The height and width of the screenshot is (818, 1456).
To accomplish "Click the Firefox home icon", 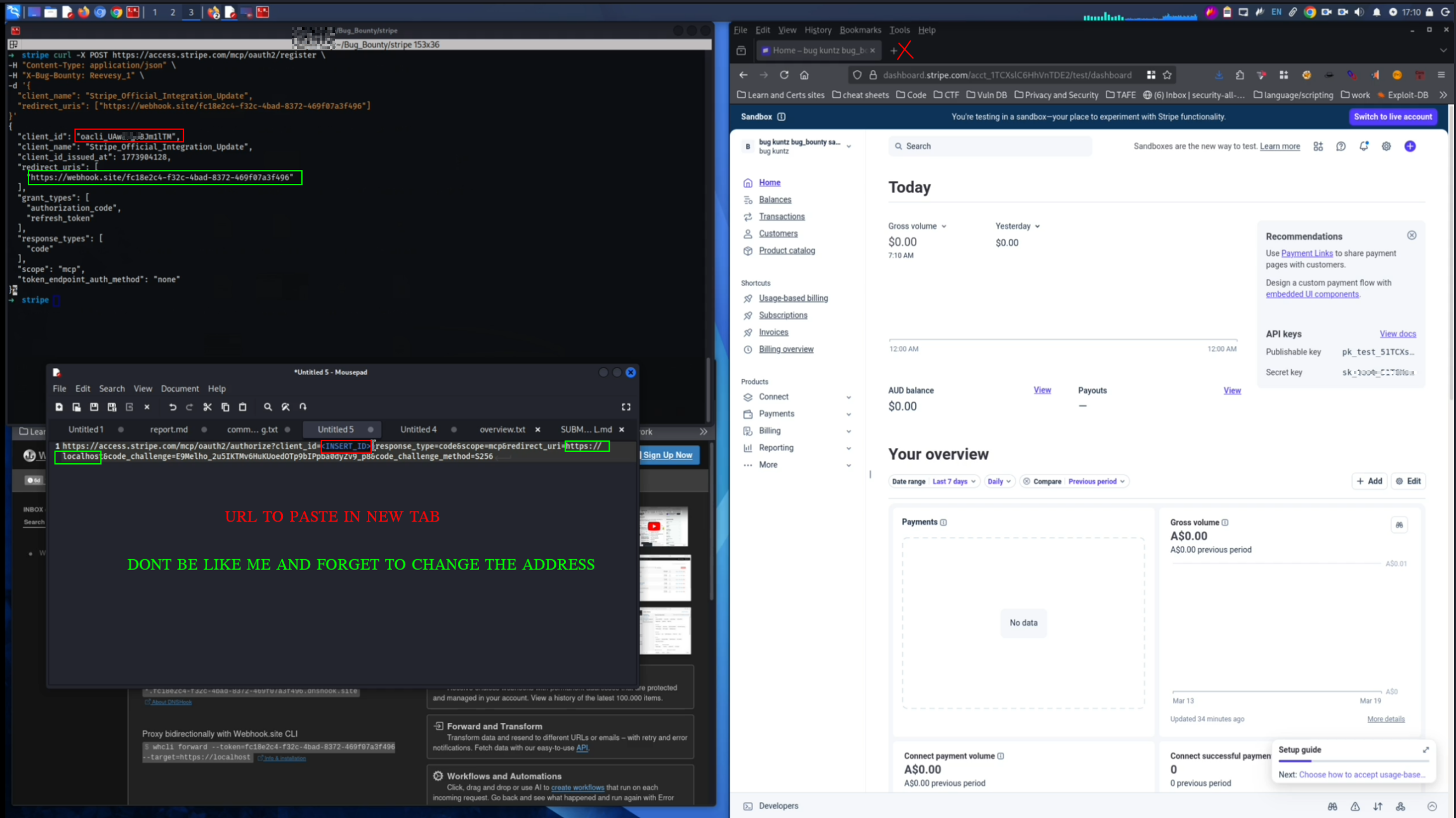I will coord(804,75).
